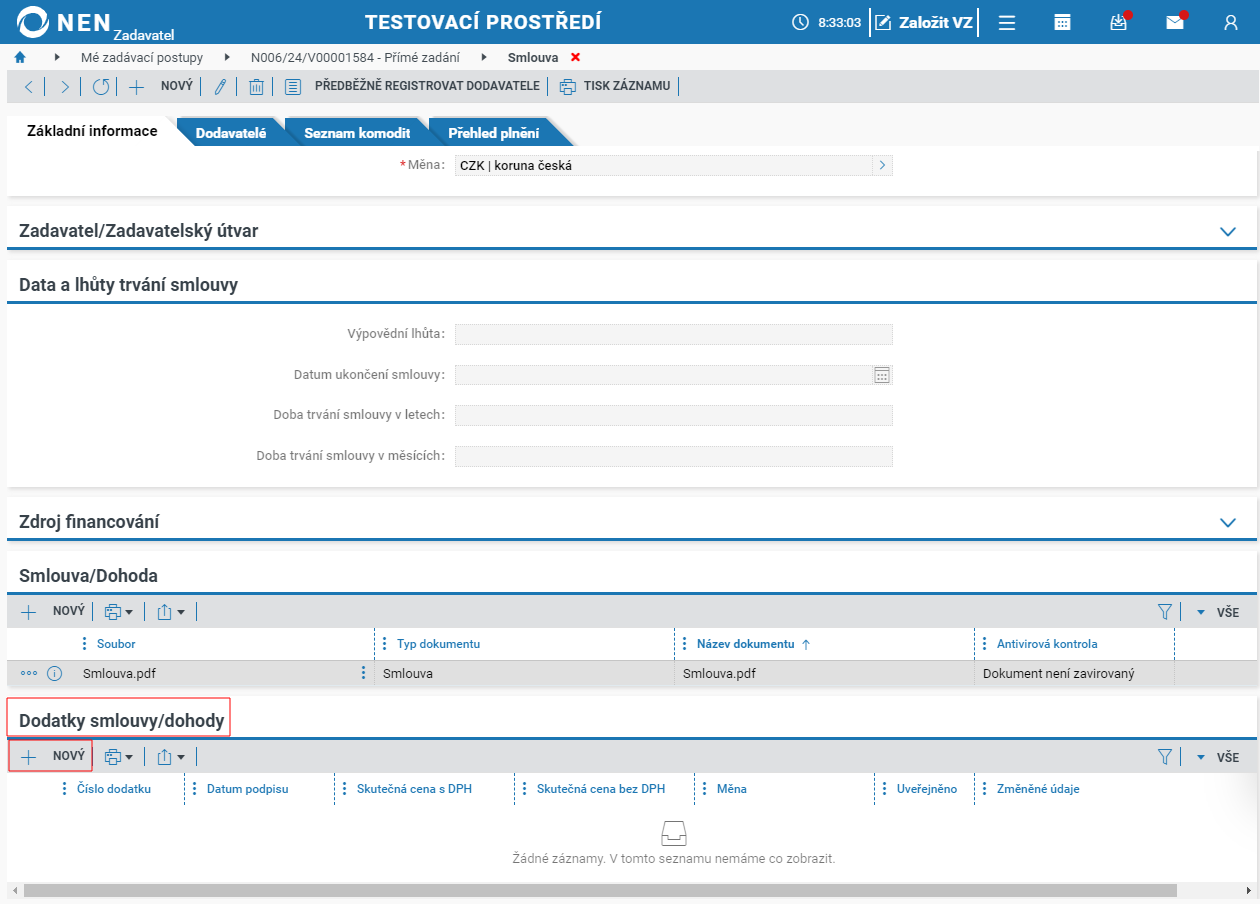Sort by the Název dokumentu column header
Screen dimensions: 1260x904
click(x=745, y=644)
